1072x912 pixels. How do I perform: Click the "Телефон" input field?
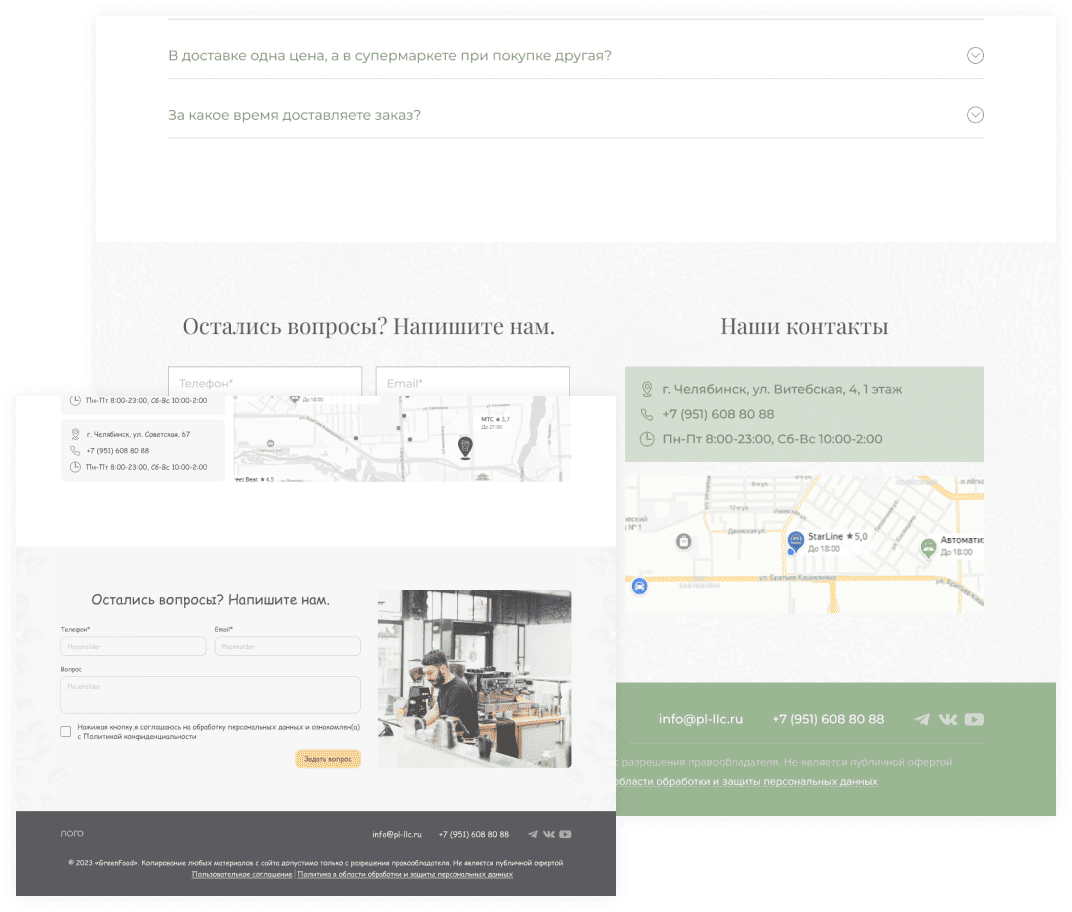pos(265,382)
